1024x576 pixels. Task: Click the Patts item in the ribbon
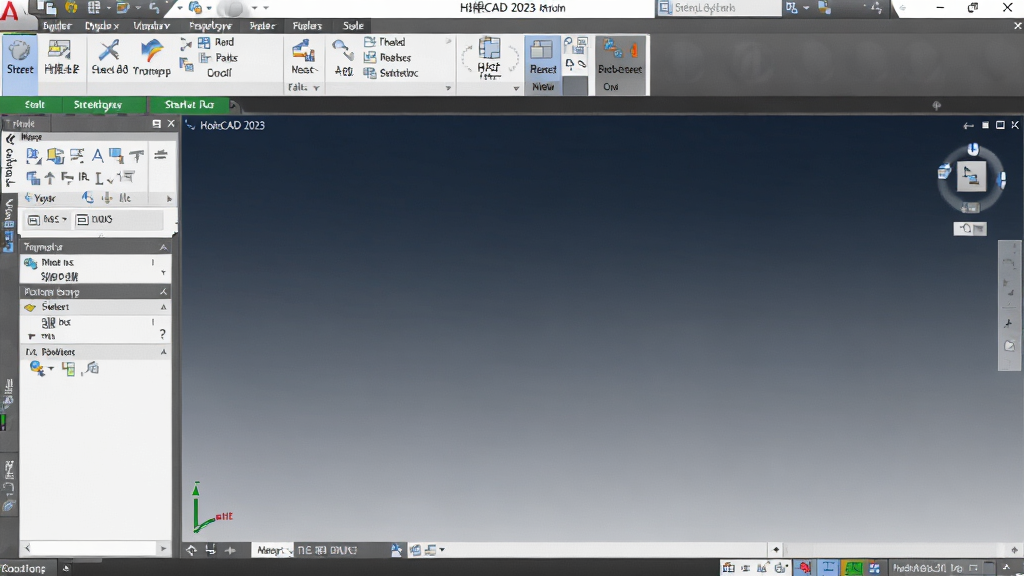[x=219, y=57]
